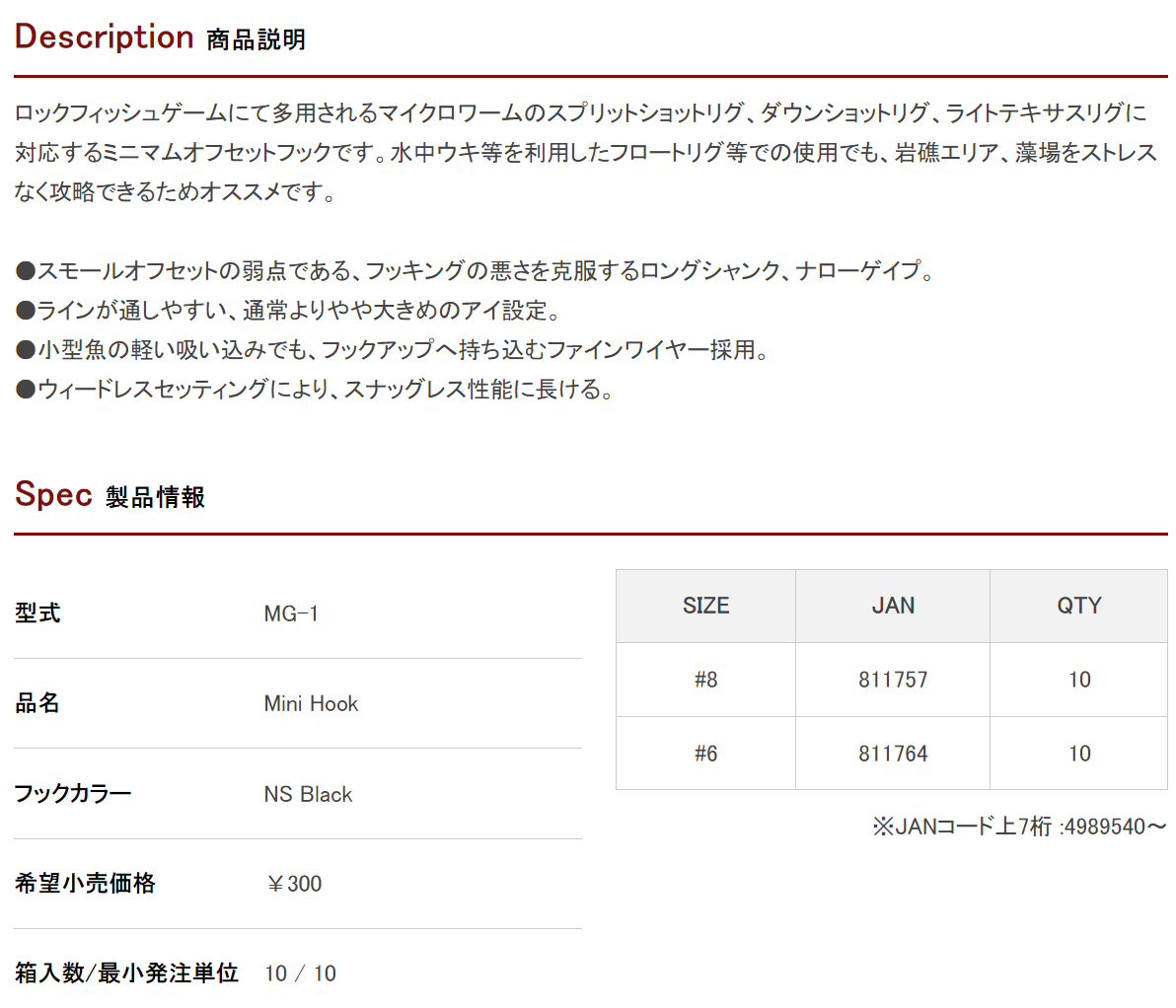1176x1008 pixels.
Task: Click JAN code 811757
Action: click(893, 680)
